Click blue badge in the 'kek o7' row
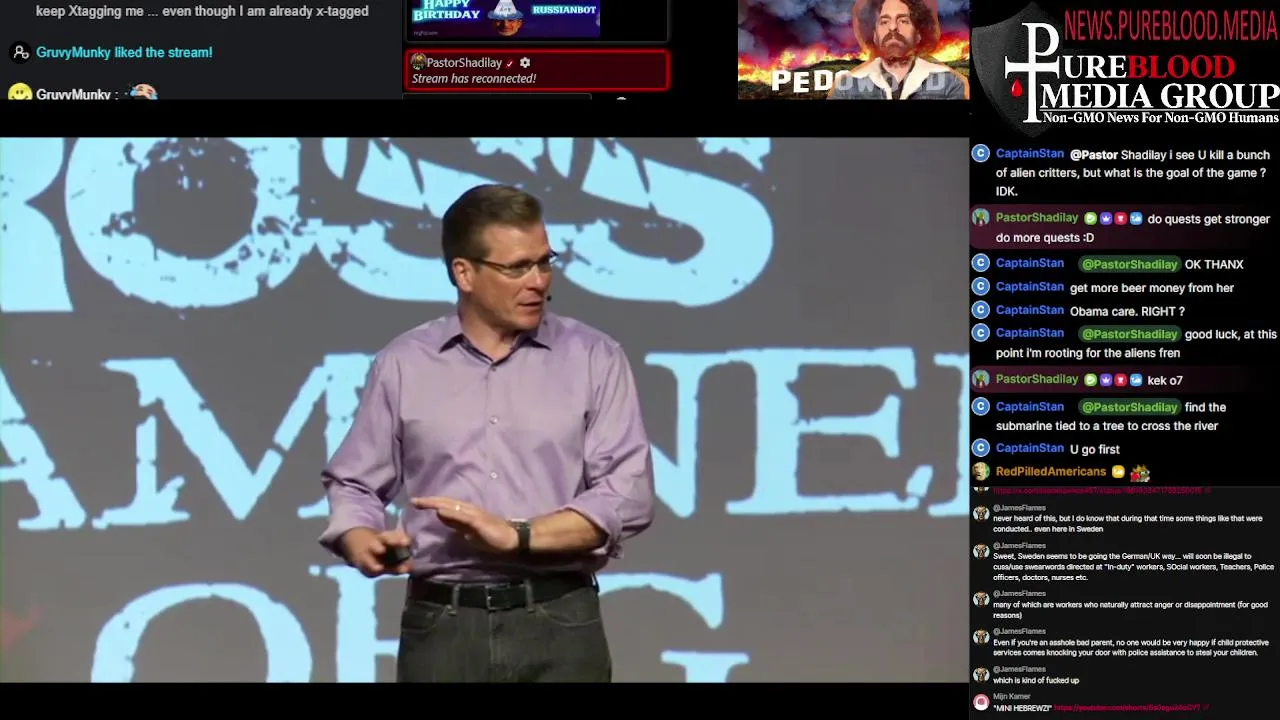Viewport: 1280px width, 720px height. click(x=1135, y=380)
